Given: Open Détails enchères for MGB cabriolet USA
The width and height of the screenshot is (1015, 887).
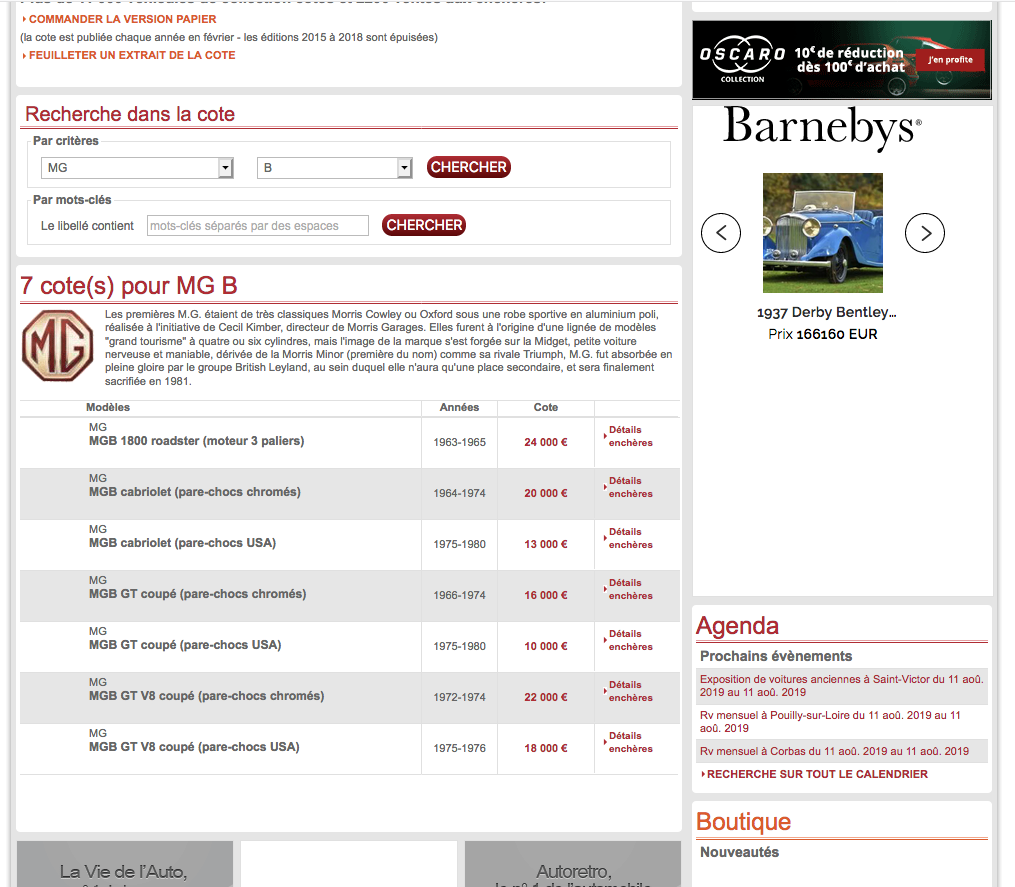Looking at the screenshot, I should 630,539.
